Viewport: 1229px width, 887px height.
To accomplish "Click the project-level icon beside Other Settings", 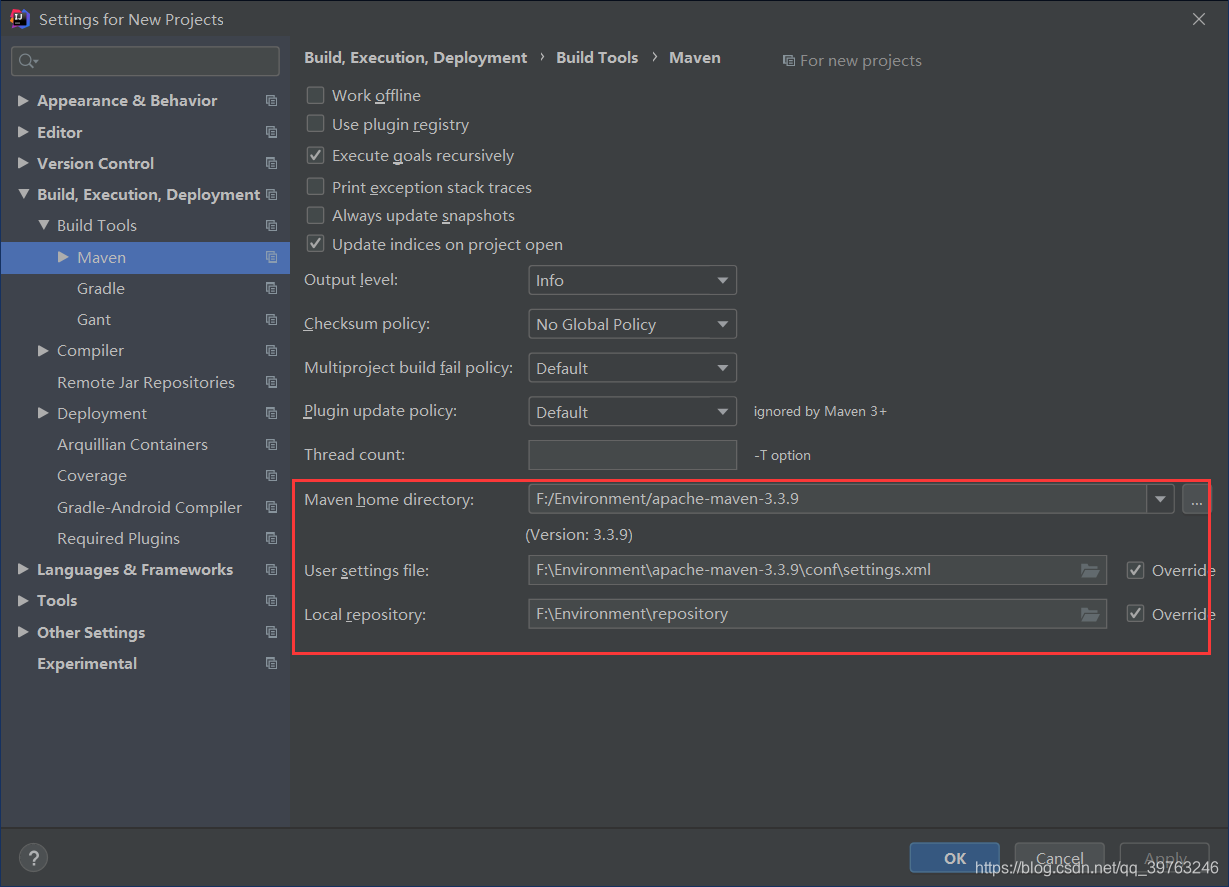I will coord(271,632).
